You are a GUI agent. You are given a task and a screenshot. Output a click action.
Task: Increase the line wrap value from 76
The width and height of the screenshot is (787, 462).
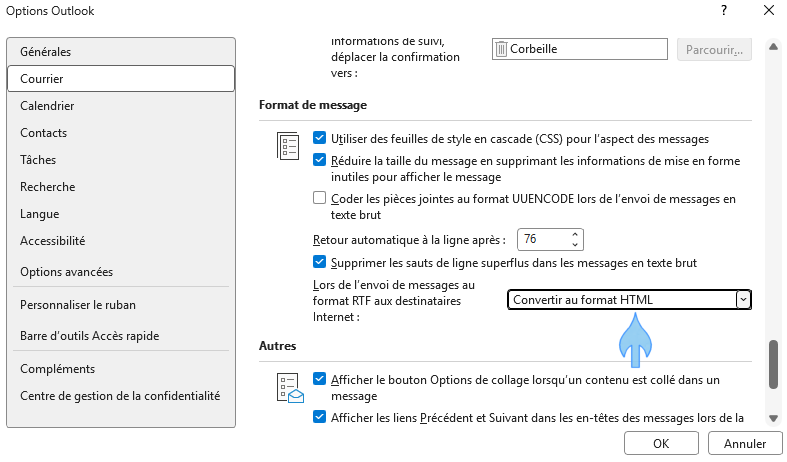pos(575,235)
